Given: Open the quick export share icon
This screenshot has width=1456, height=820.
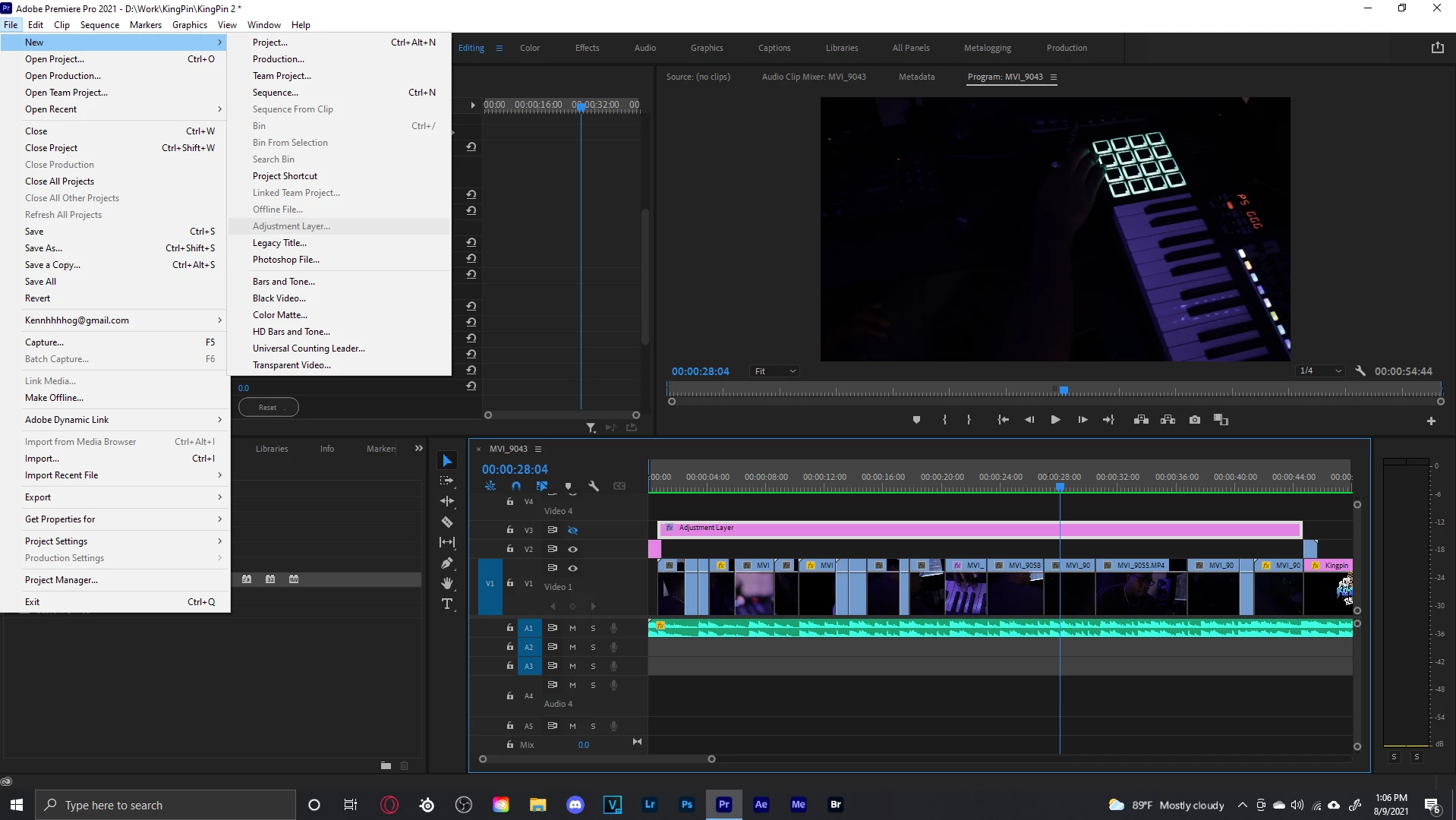Looking at the screenshot, I should 1437,48.
